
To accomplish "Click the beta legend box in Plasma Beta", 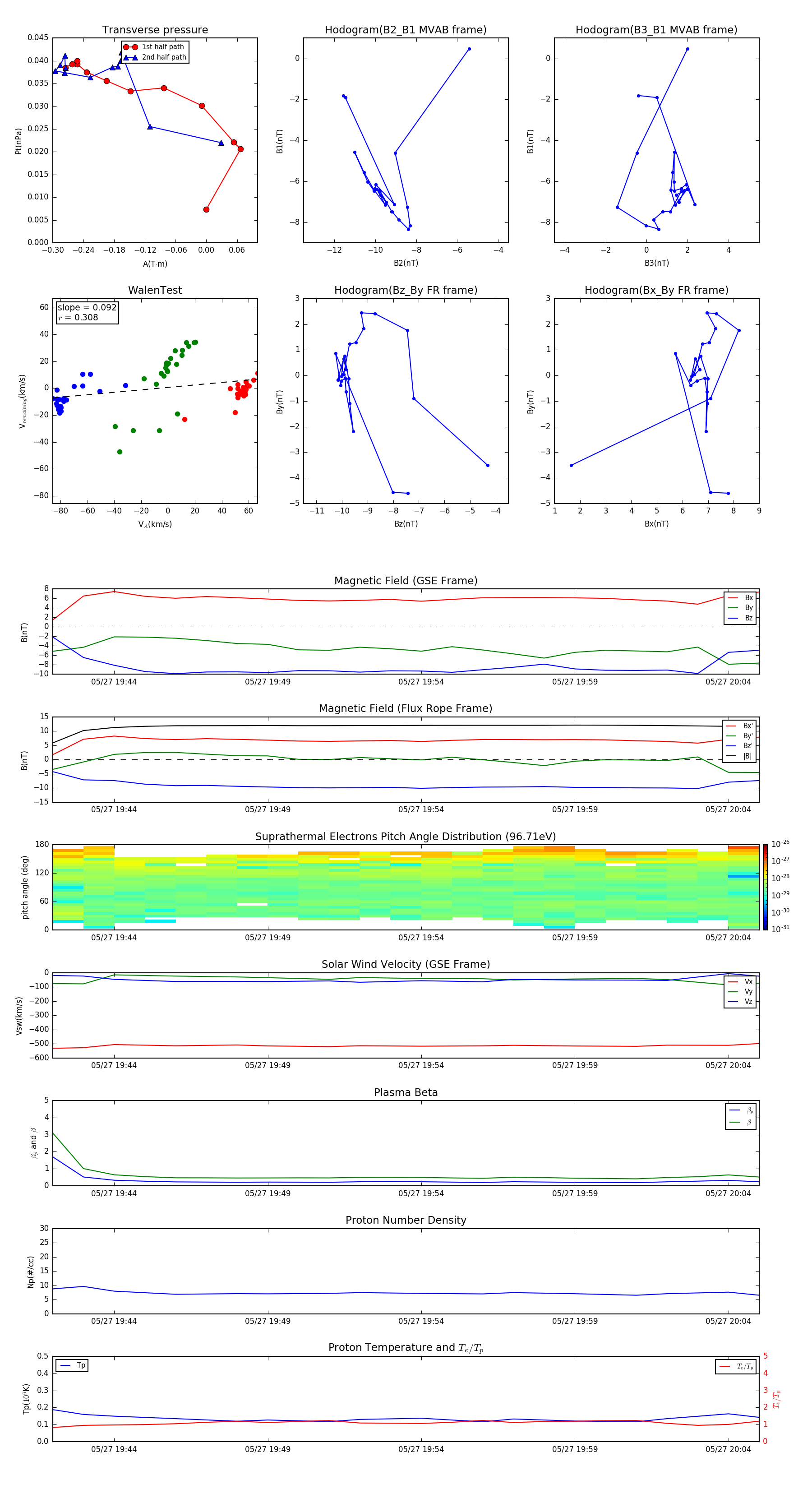I will coord(741,1116).
